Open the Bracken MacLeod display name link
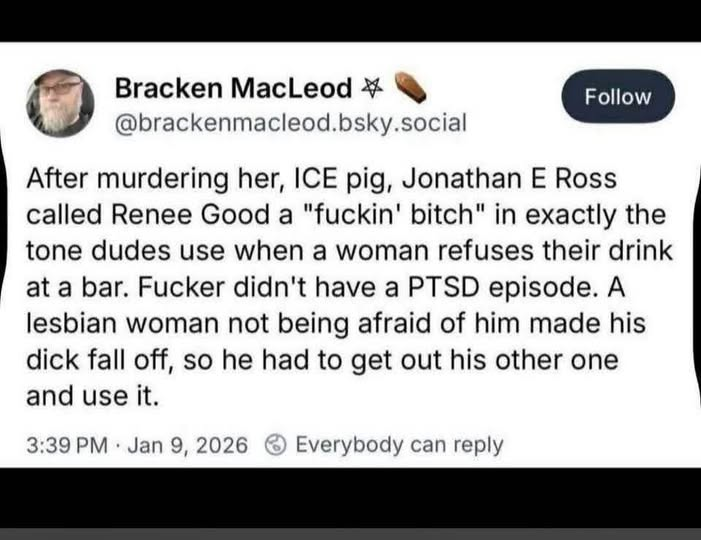This screenshot has width=701, height=540. [233, 89]
